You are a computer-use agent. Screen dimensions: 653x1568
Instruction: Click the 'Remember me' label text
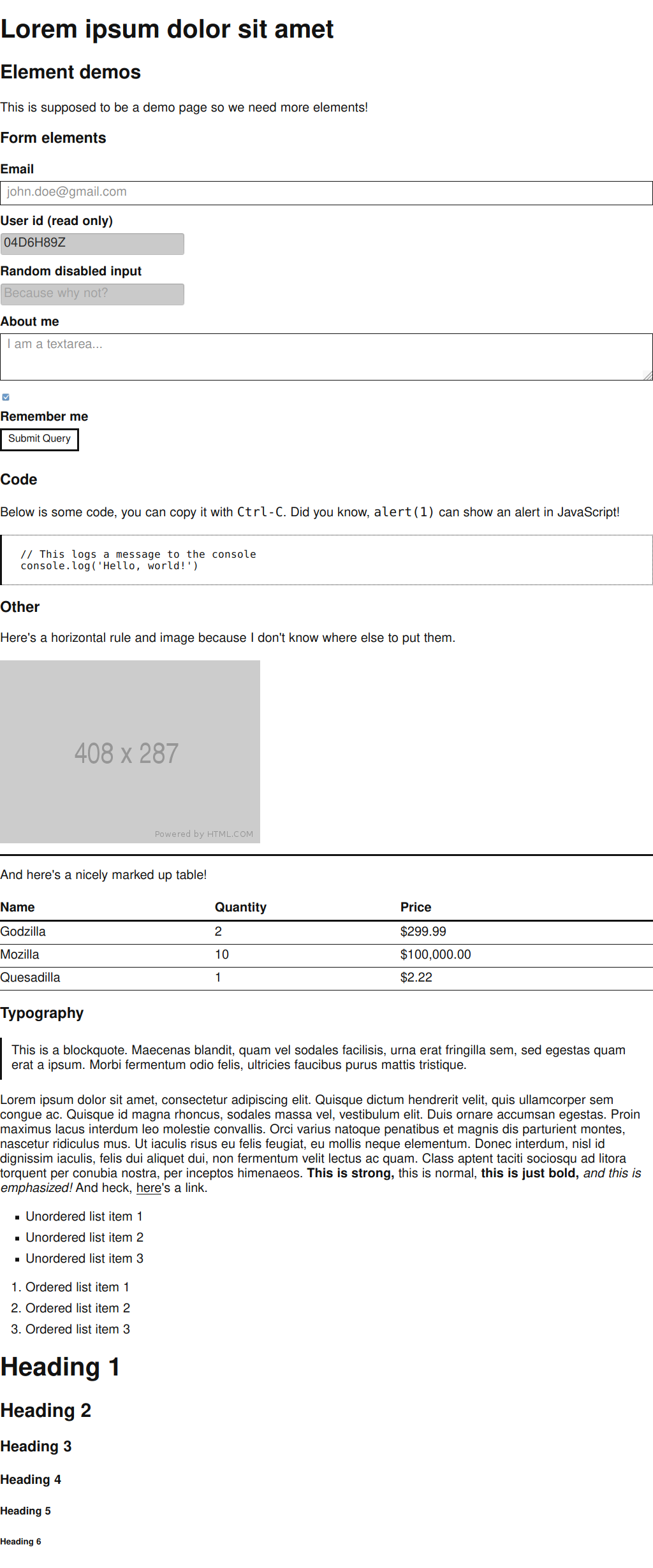(45, 416)
